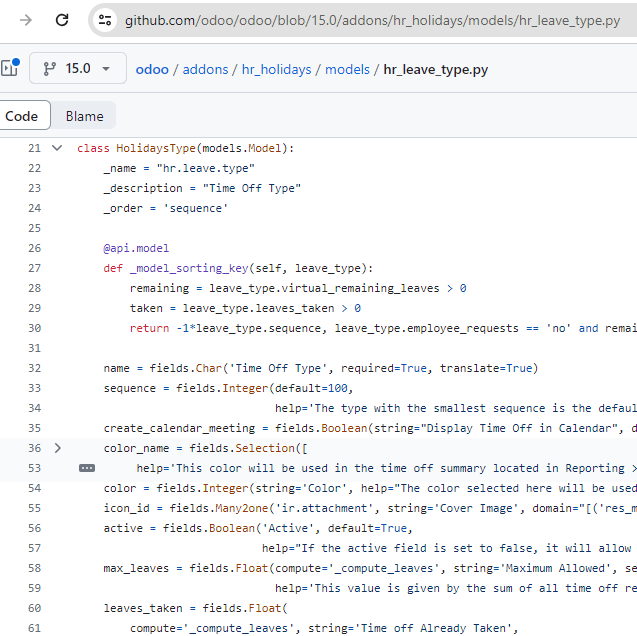Open the 15.0 branch selector dropdown
Image resolution: width=637 pixels, height=636 pixels.
[78, 68]
